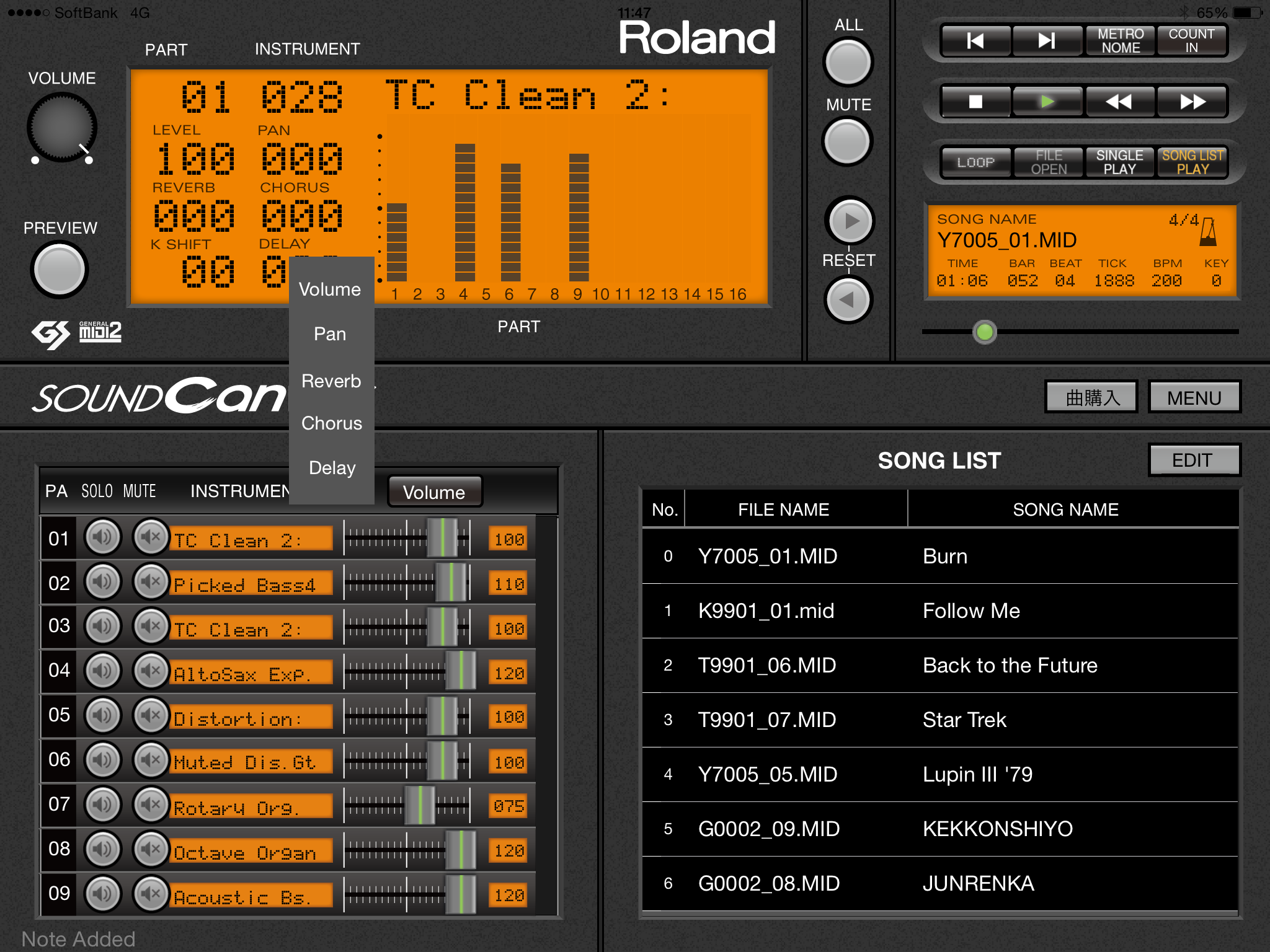Viewport: 1270px width, 952px height.
Task: Select Chorus from the open parameter dropdown
Action: coord(332,423)
